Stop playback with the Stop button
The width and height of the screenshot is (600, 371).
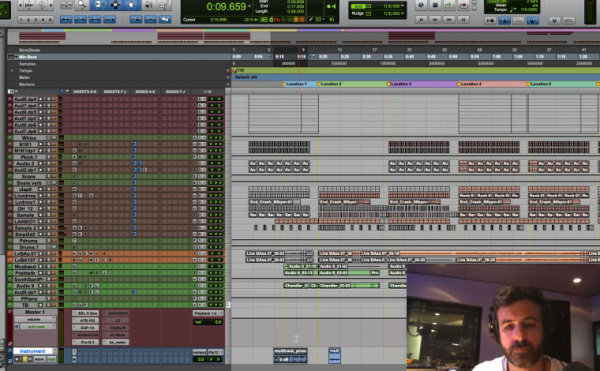[x=435, y=5]
